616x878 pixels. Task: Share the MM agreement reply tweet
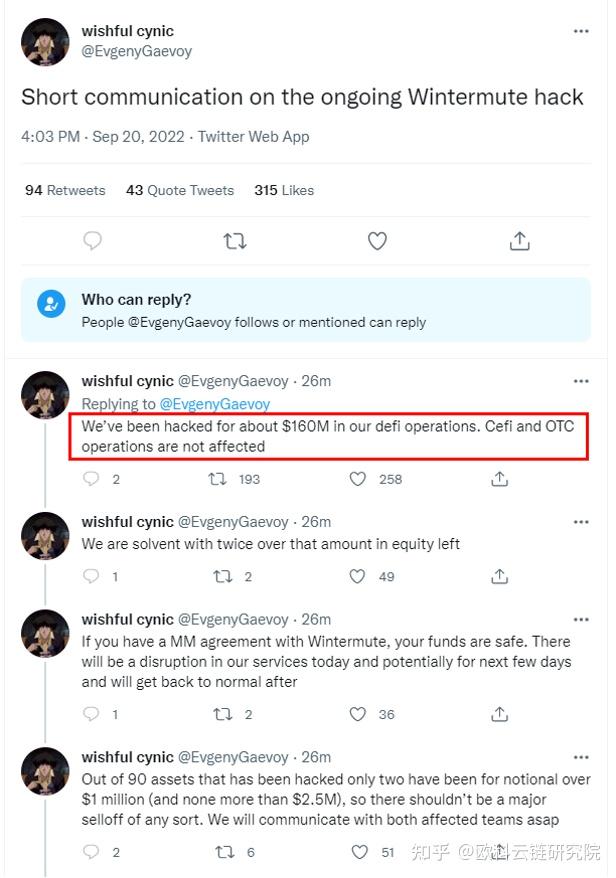point(499,714)
